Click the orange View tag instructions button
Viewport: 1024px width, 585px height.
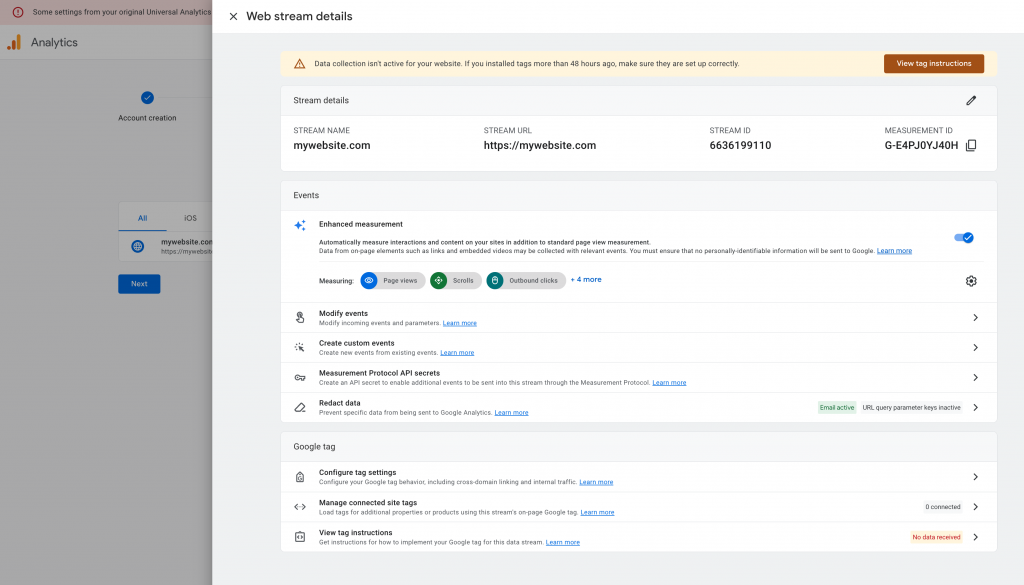click(x=933, y=63)
